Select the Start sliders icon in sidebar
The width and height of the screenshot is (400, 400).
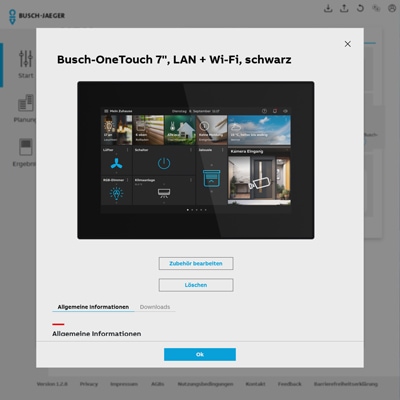pos(26,59)
